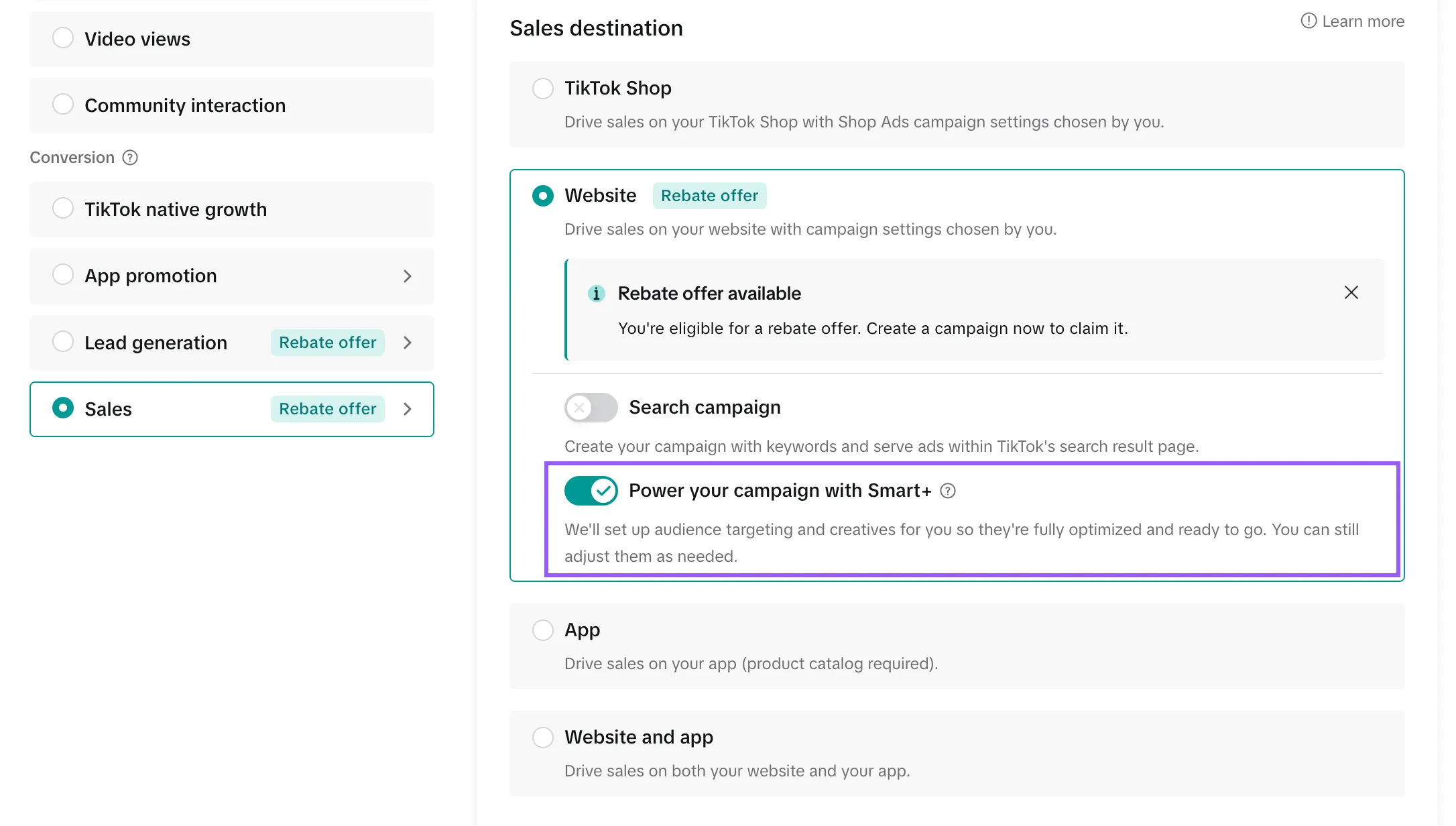Click 'Drive sales on your app' description

tap(751, 664)
